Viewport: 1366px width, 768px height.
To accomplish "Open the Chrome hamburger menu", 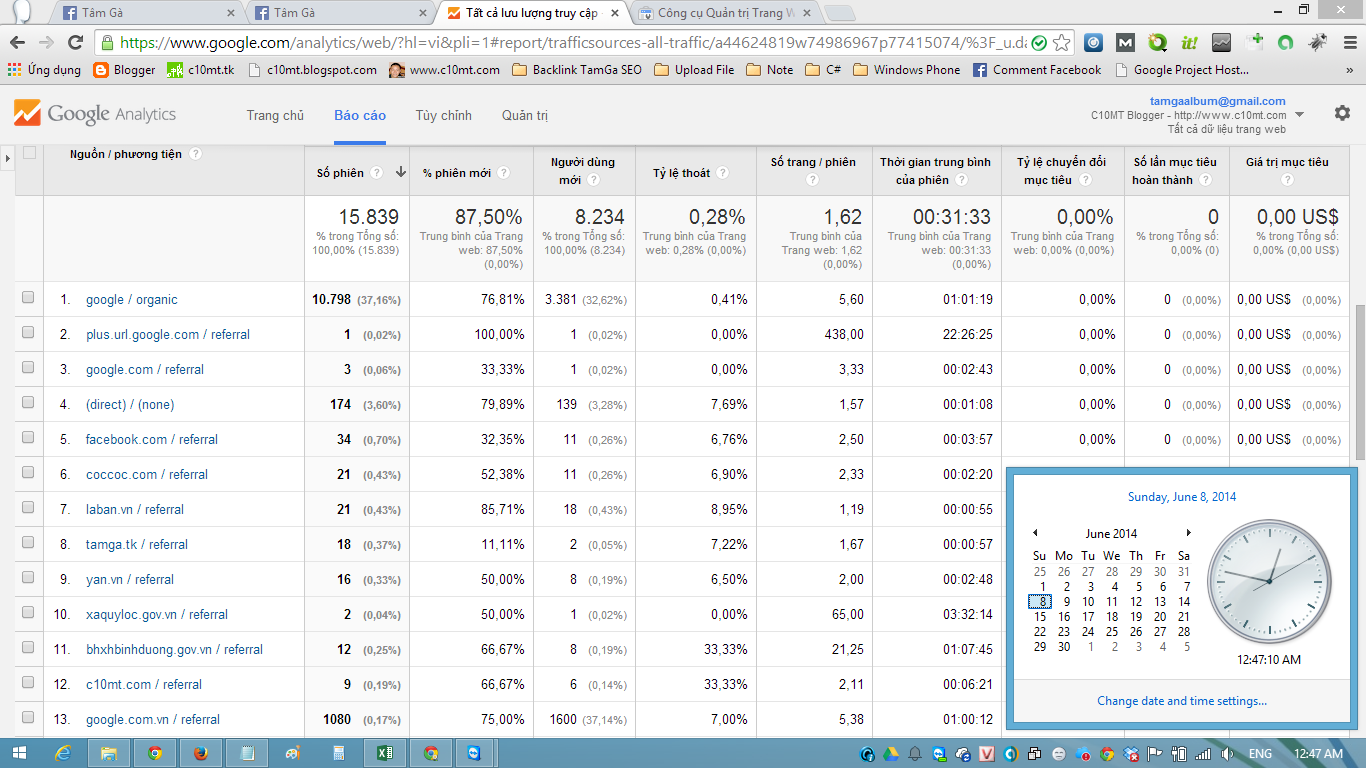I will click(1348, 43).
